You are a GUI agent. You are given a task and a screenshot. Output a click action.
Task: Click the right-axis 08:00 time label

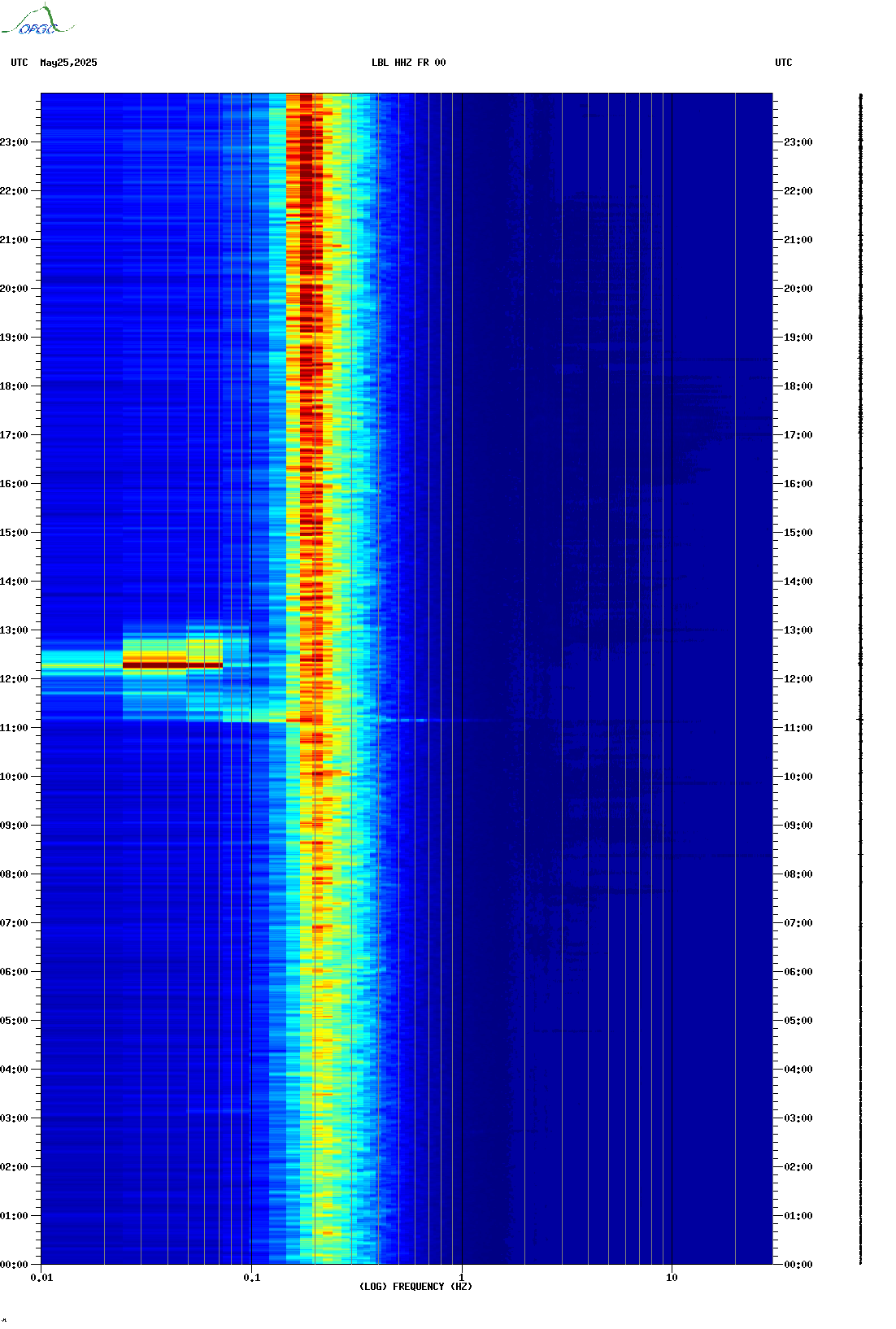798,874
